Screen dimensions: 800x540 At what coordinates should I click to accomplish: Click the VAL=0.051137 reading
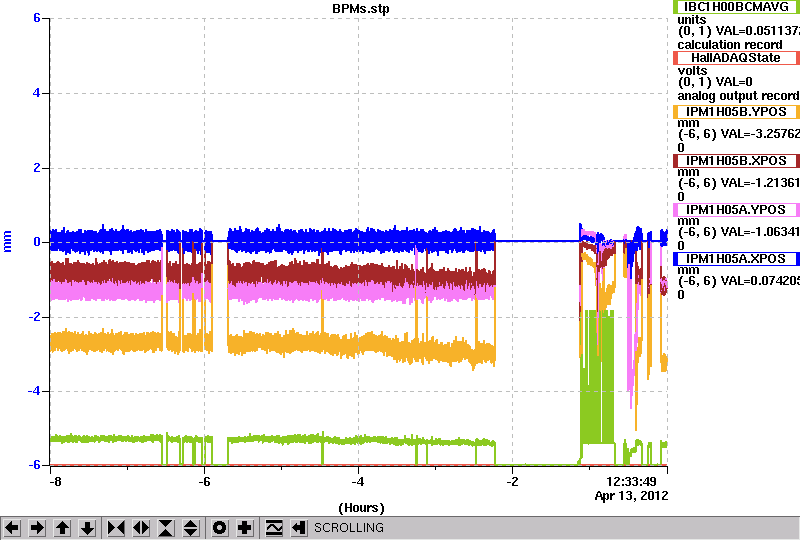[758, 31]
